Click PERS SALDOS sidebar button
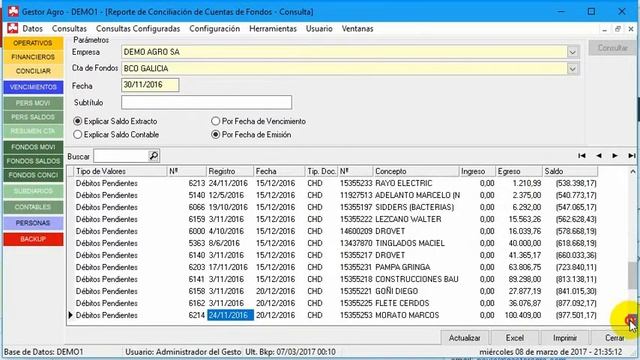Image resolution: width=640 pixels, height=360 pixels. click(x=33, y=117)
